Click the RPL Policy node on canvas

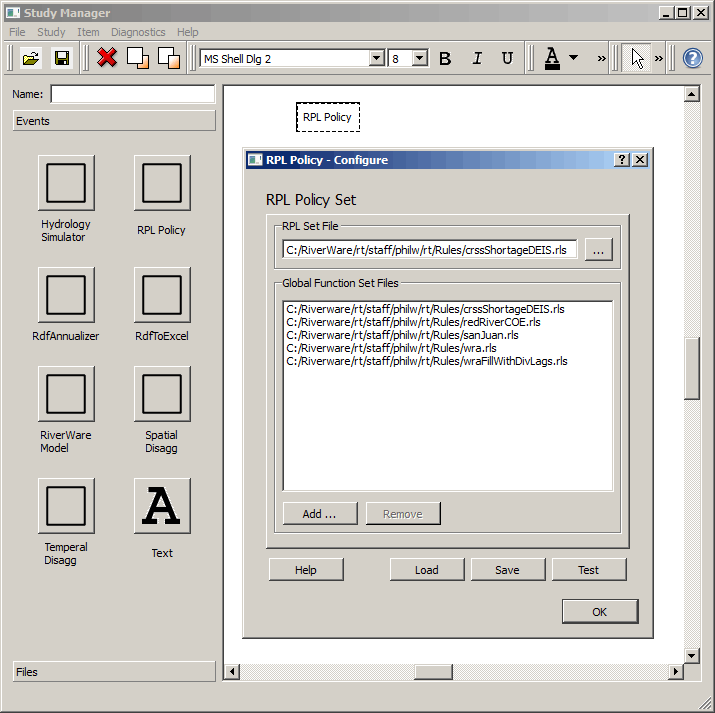[x=328, y=117]
